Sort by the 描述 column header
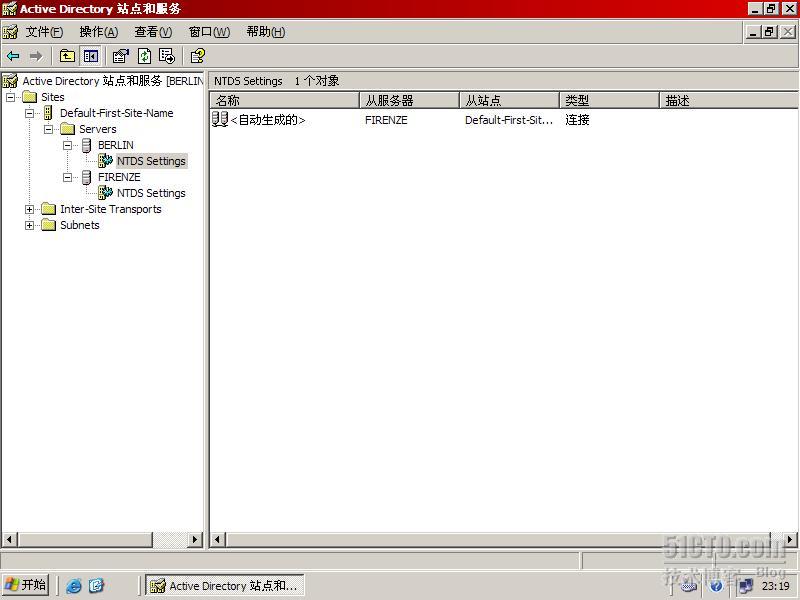800x600 pixels. 729,101
